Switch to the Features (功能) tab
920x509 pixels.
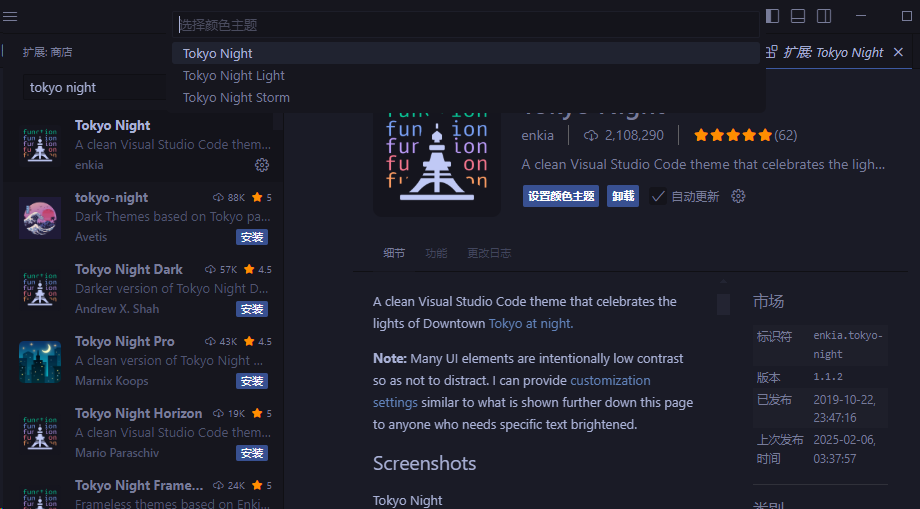pyautogui.click(x=436, y=253)
